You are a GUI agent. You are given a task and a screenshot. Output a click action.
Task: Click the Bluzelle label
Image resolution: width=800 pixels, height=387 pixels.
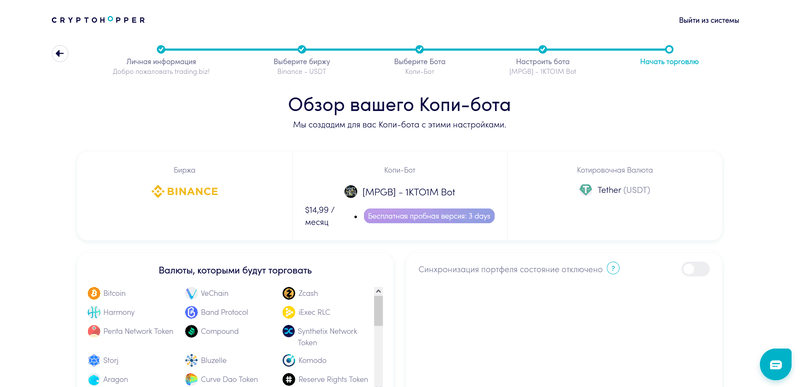point(214,360)
